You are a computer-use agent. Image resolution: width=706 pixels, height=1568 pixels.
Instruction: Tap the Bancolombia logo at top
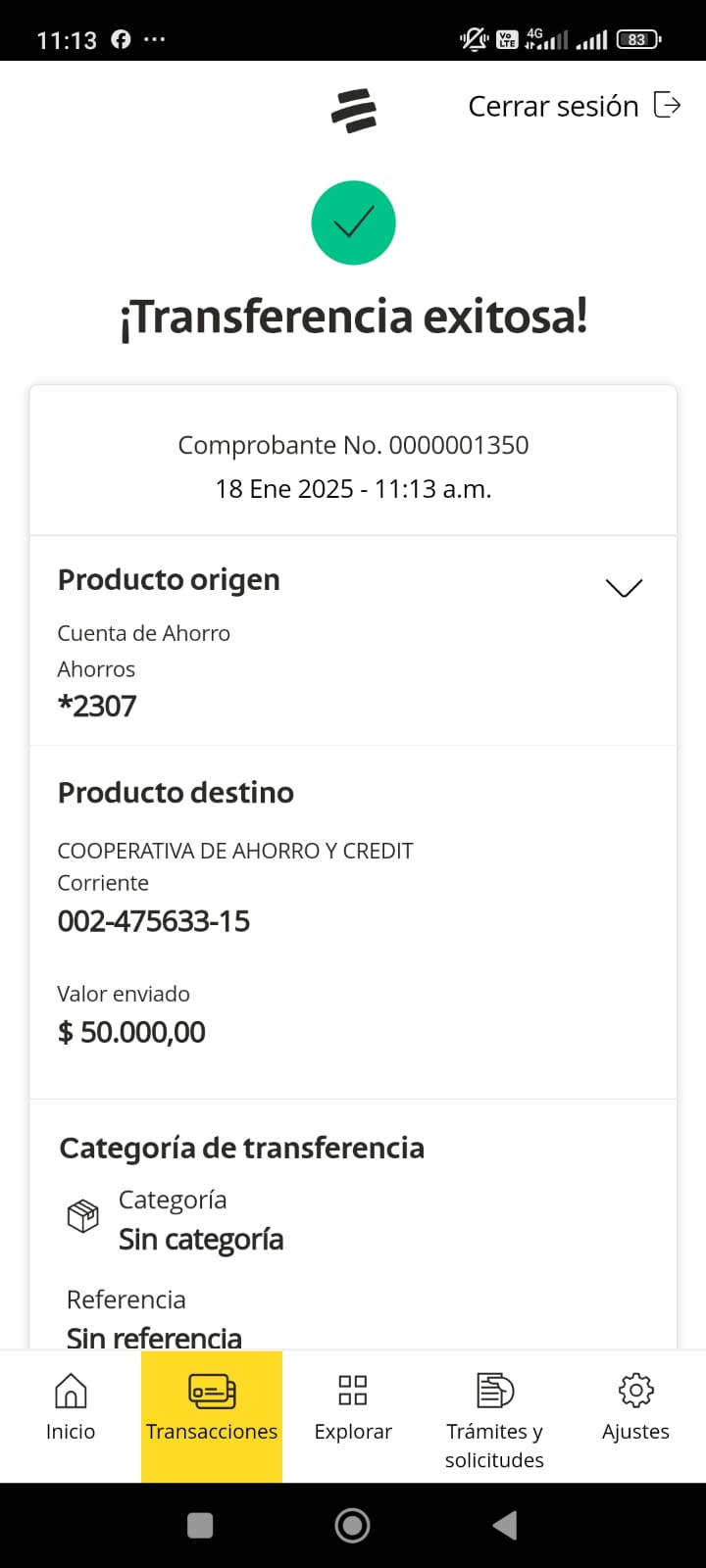pos(354,110)
